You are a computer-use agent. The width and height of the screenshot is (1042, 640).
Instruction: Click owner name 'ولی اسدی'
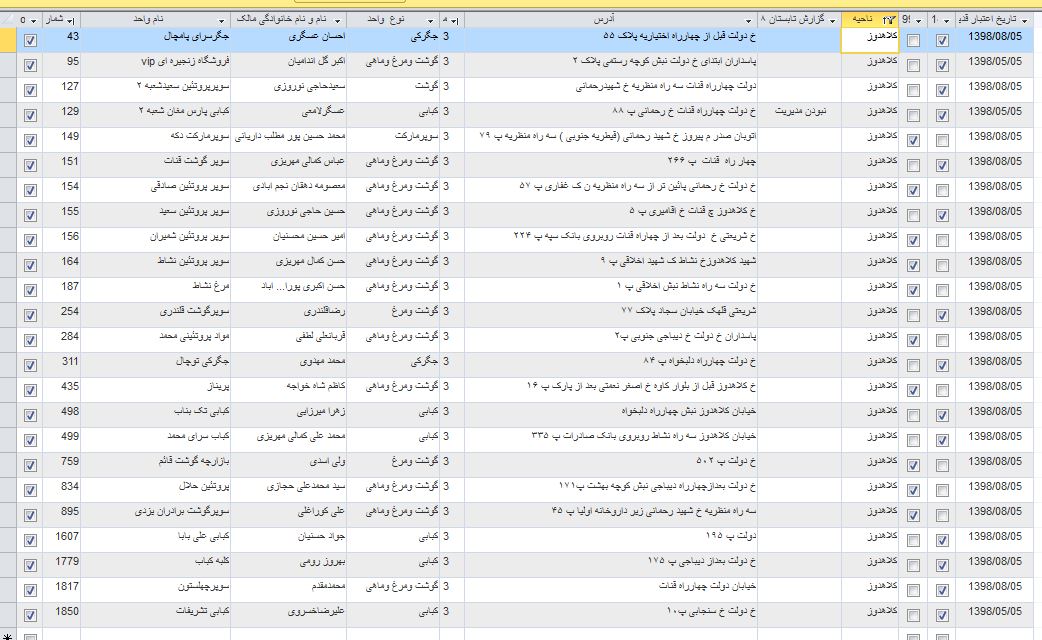328,461
